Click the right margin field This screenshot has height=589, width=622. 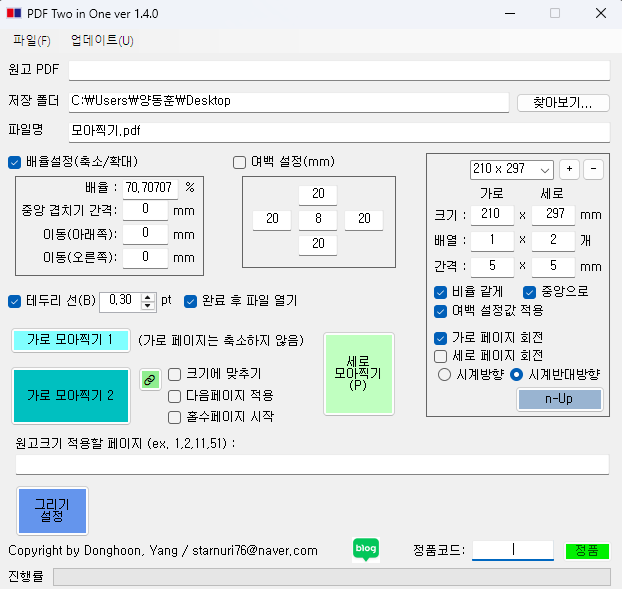click(x=364, y=220)
